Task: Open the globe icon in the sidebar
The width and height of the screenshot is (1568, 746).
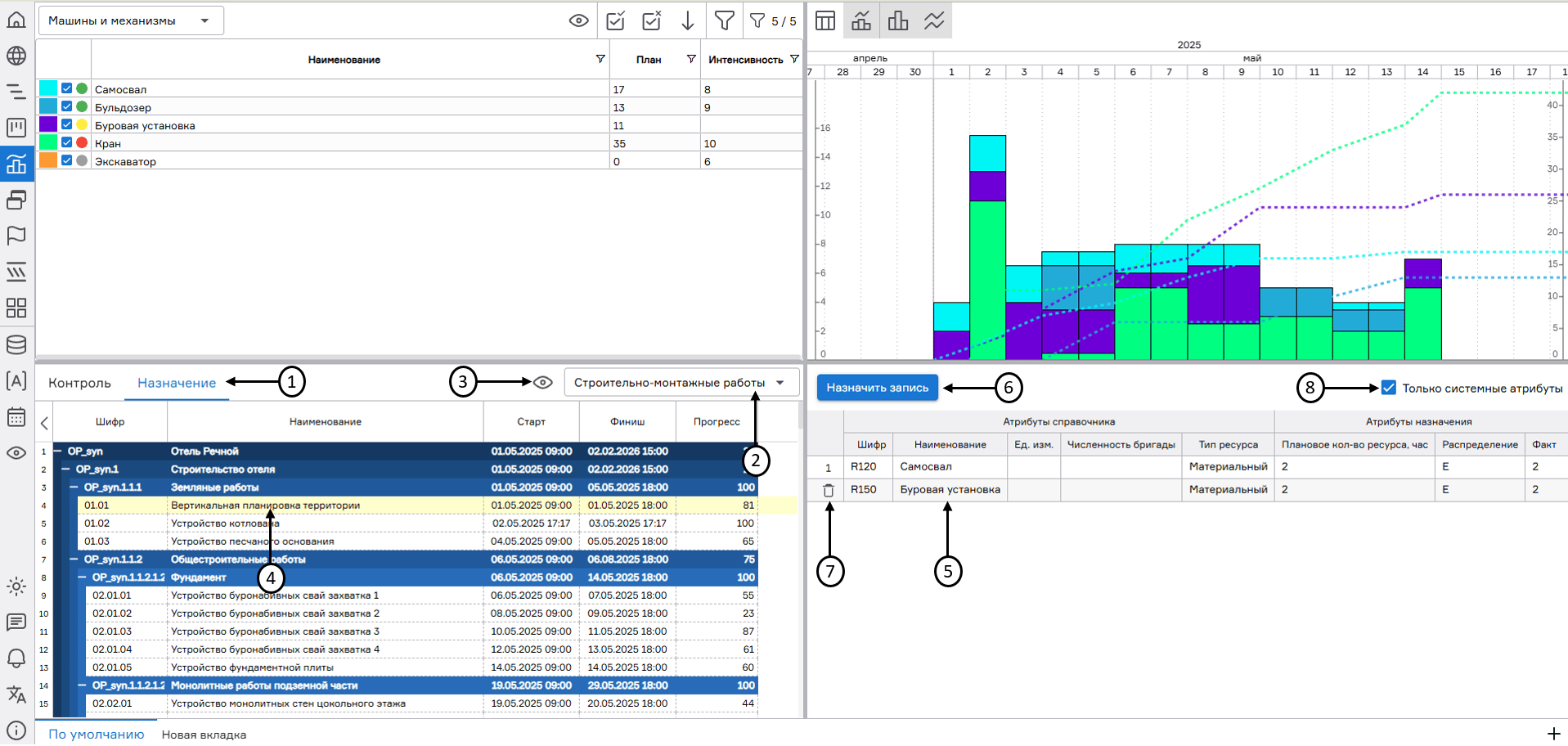Action: 16,56
